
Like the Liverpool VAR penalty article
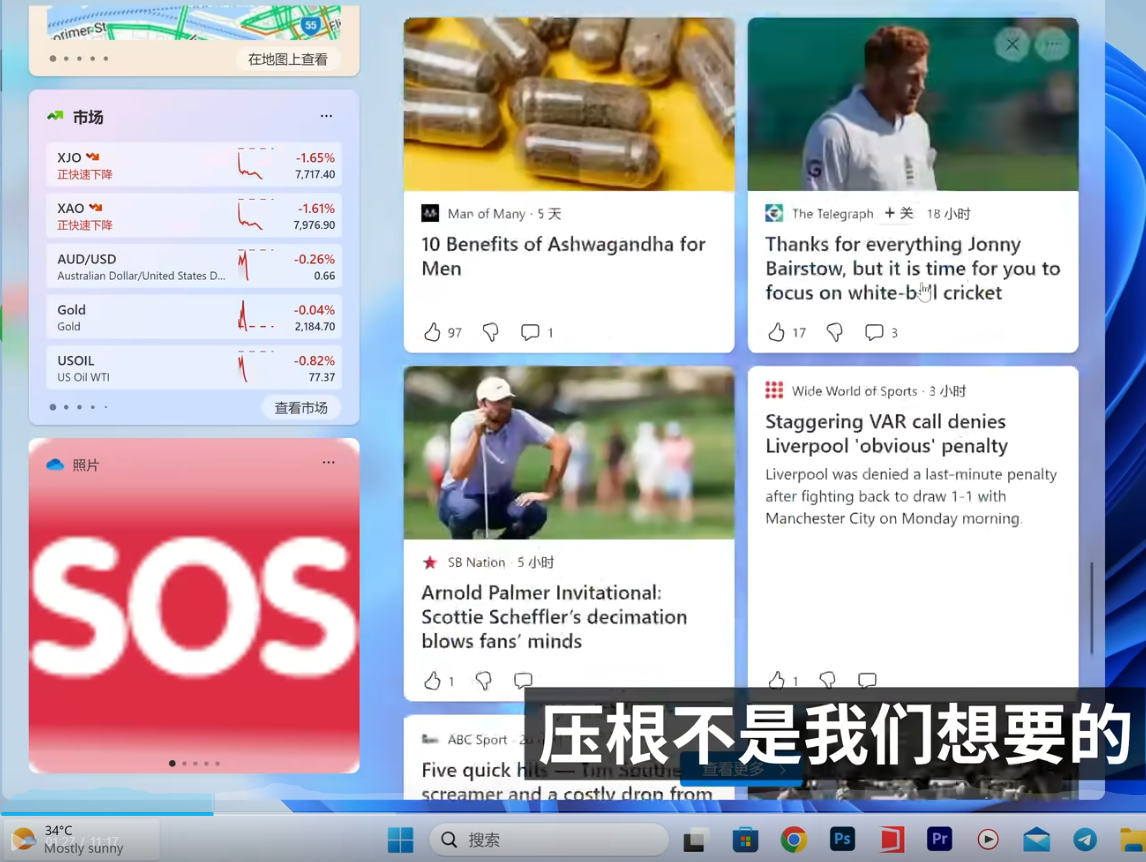coord(776,680)
